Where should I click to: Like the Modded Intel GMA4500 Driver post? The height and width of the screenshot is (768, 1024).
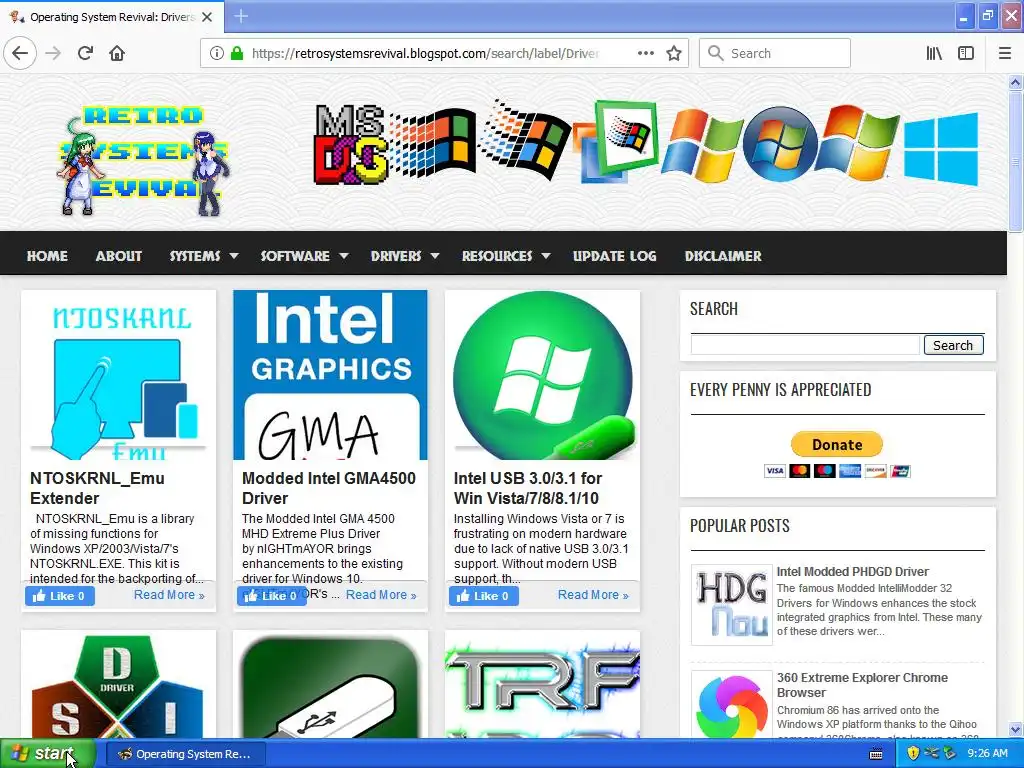271,596
